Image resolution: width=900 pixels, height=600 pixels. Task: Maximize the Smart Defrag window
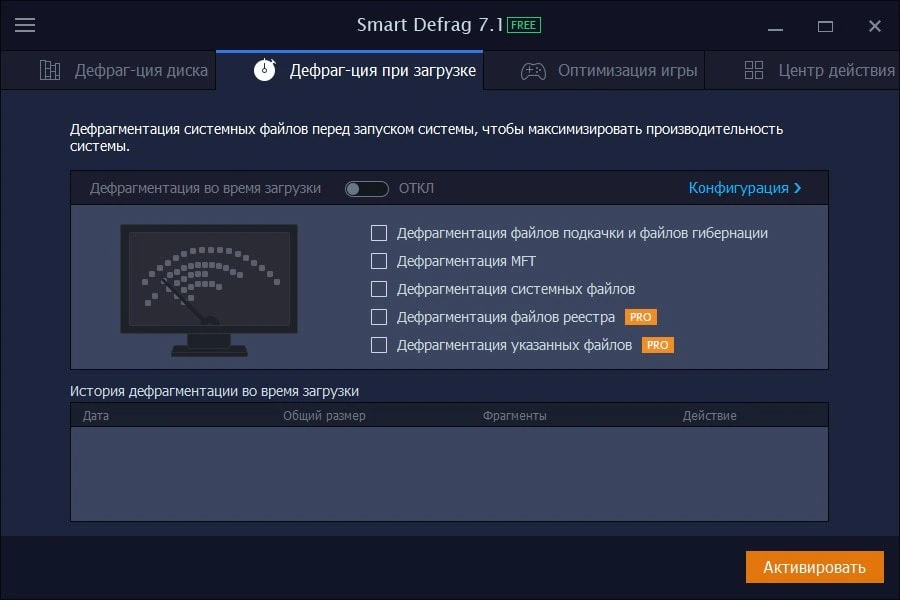click(x=825, y=26)
